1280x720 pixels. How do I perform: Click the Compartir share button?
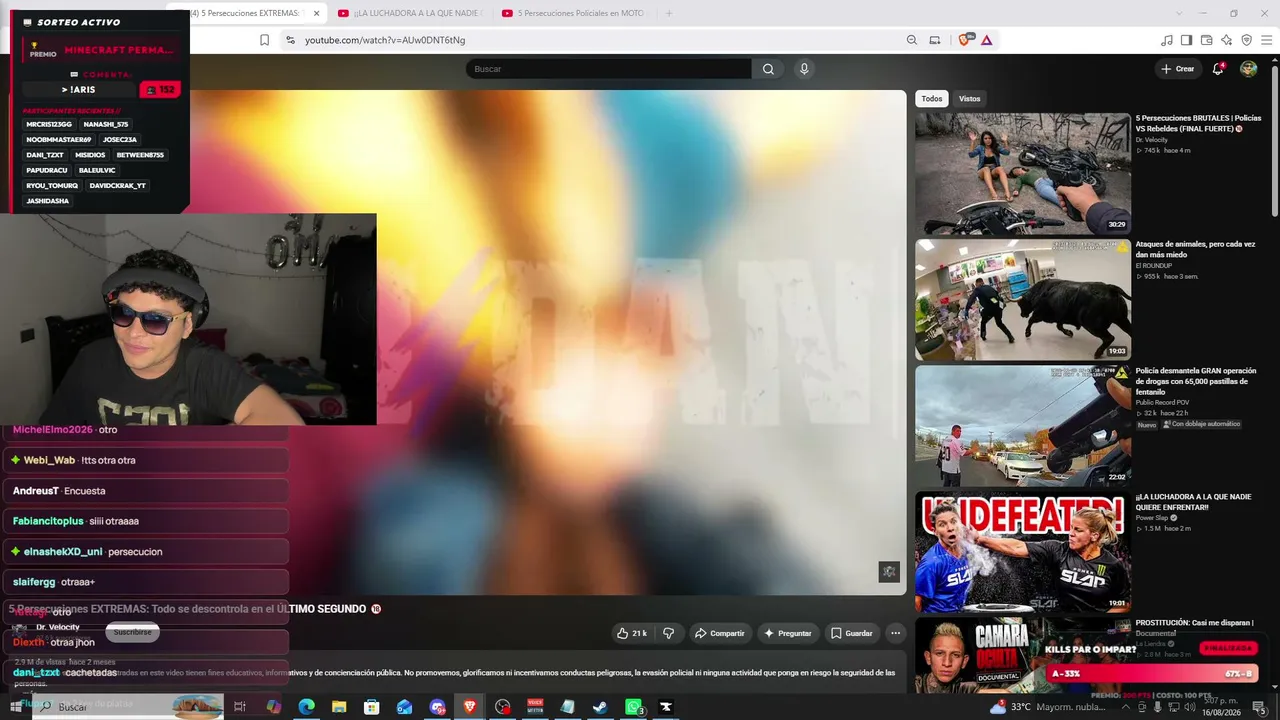pos(719,633)
